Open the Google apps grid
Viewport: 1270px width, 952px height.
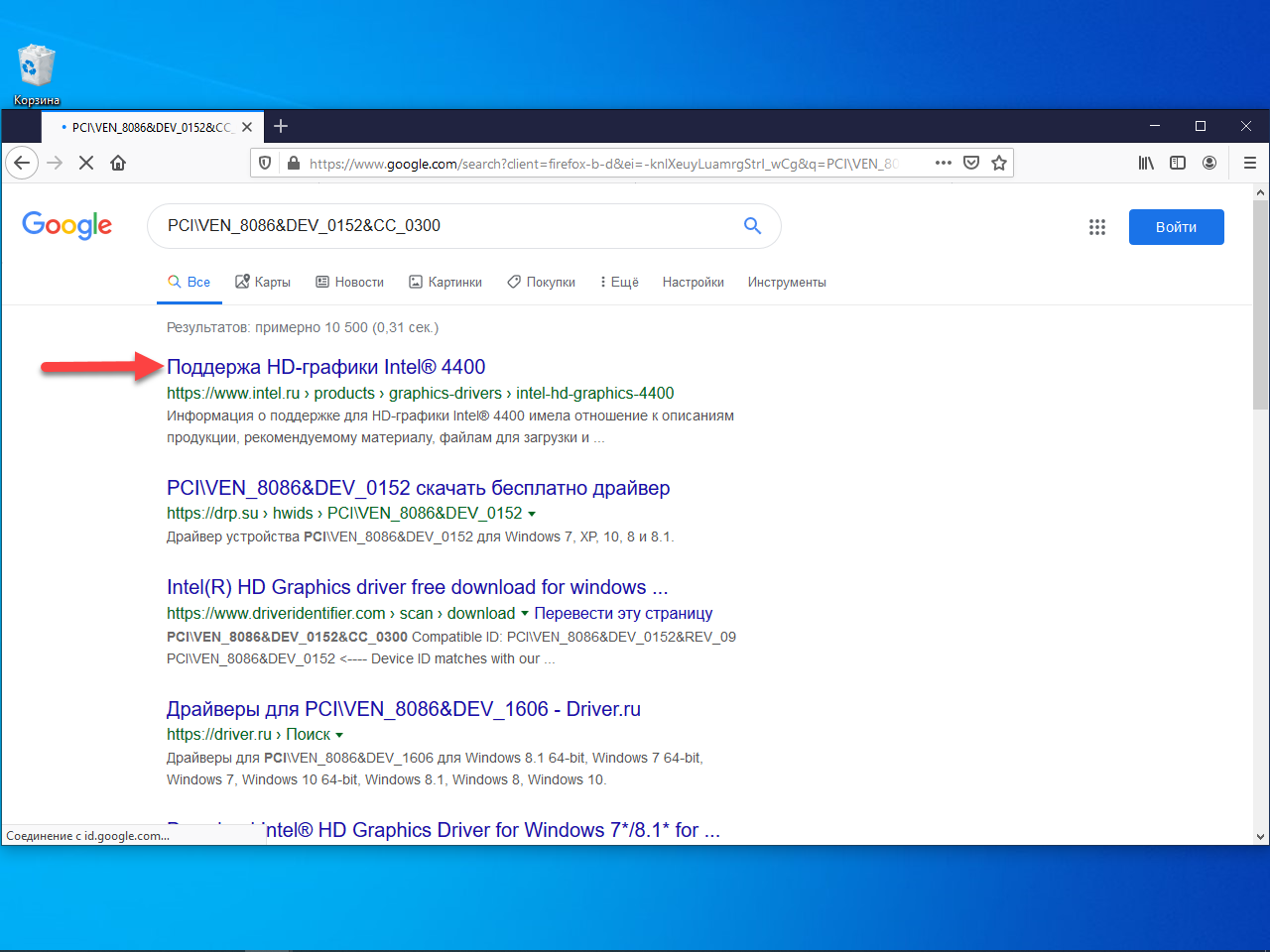click(1096, 227)
